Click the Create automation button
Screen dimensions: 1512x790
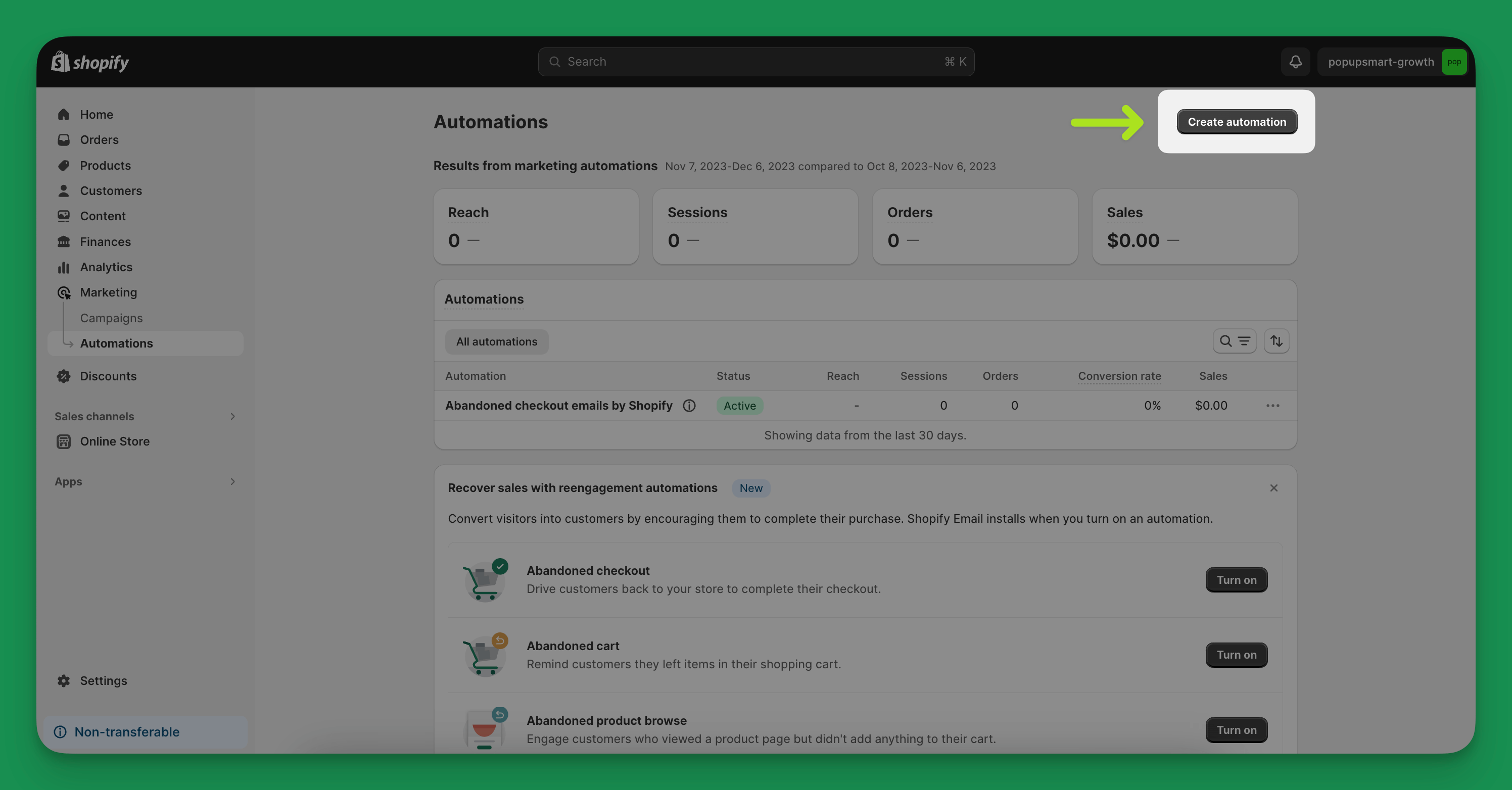point(1237,121)
